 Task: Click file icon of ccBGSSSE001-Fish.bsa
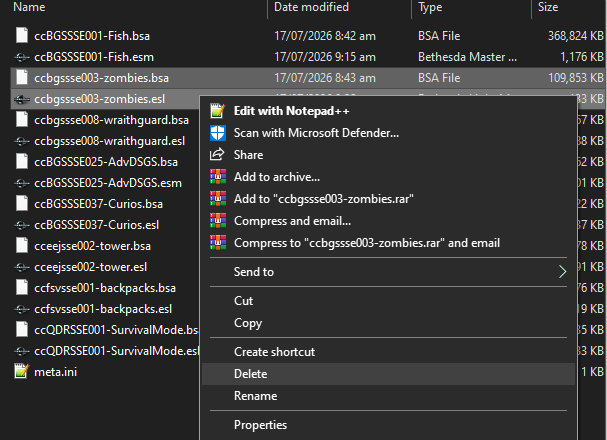(x=22, y=36)
